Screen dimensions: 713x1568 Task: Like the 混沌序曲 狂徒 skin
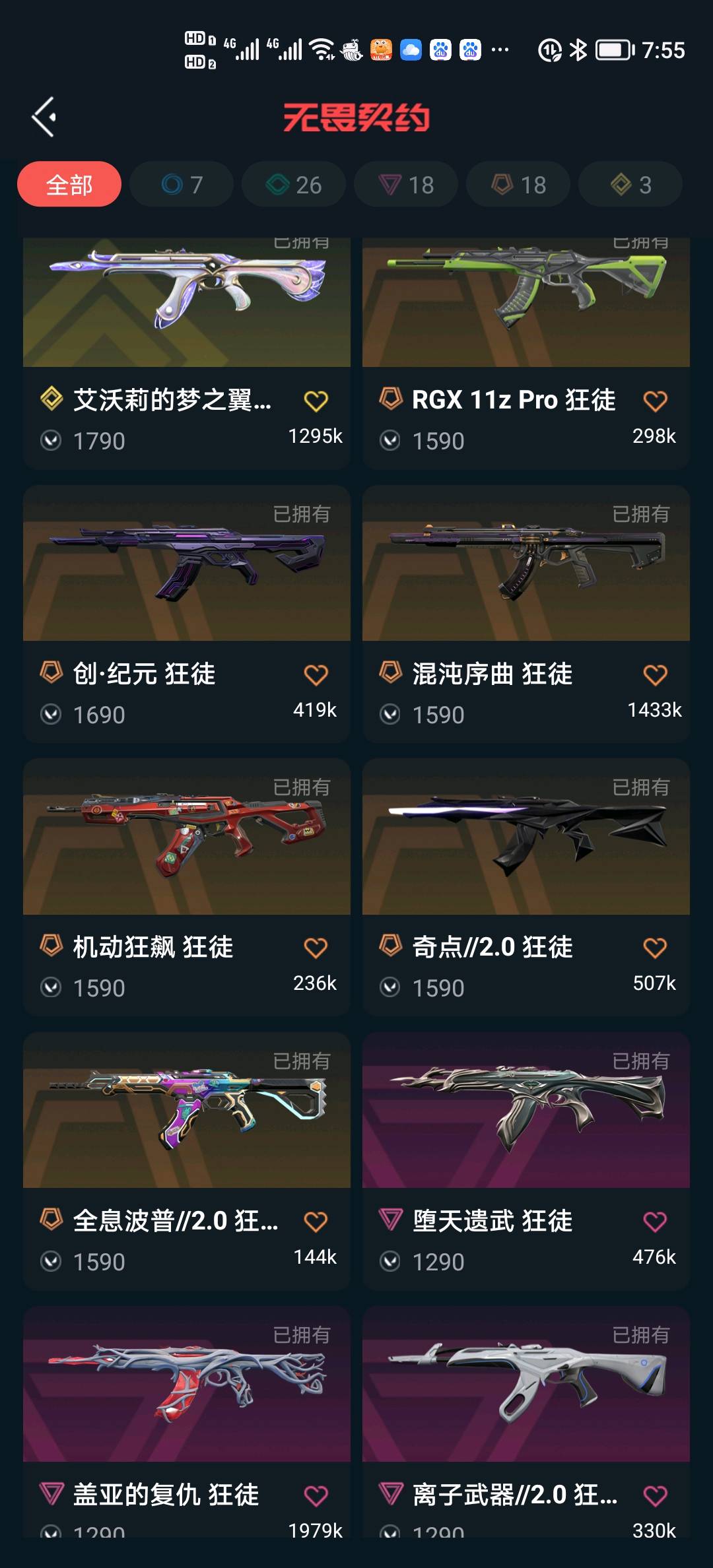655,674
